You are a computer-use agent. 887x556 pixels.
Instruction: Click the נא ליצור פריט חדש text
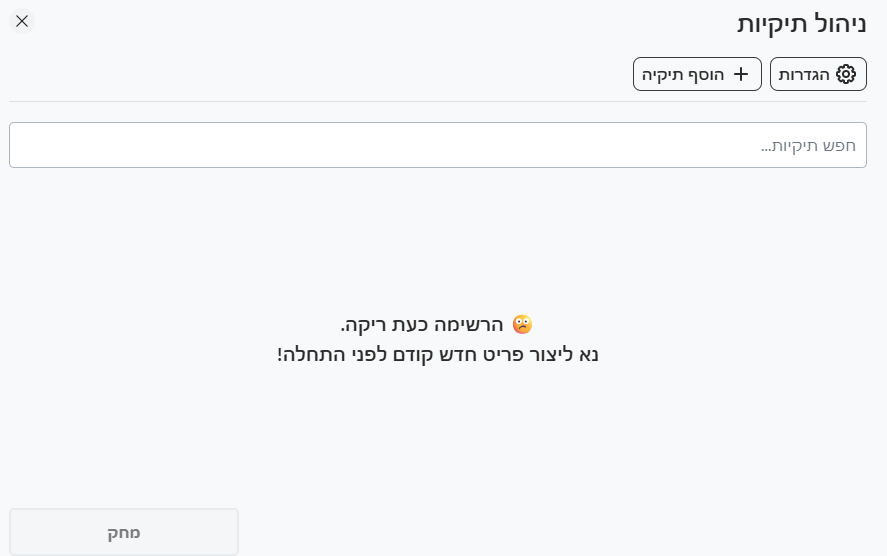pyautogui.click(x=438, y=354)
